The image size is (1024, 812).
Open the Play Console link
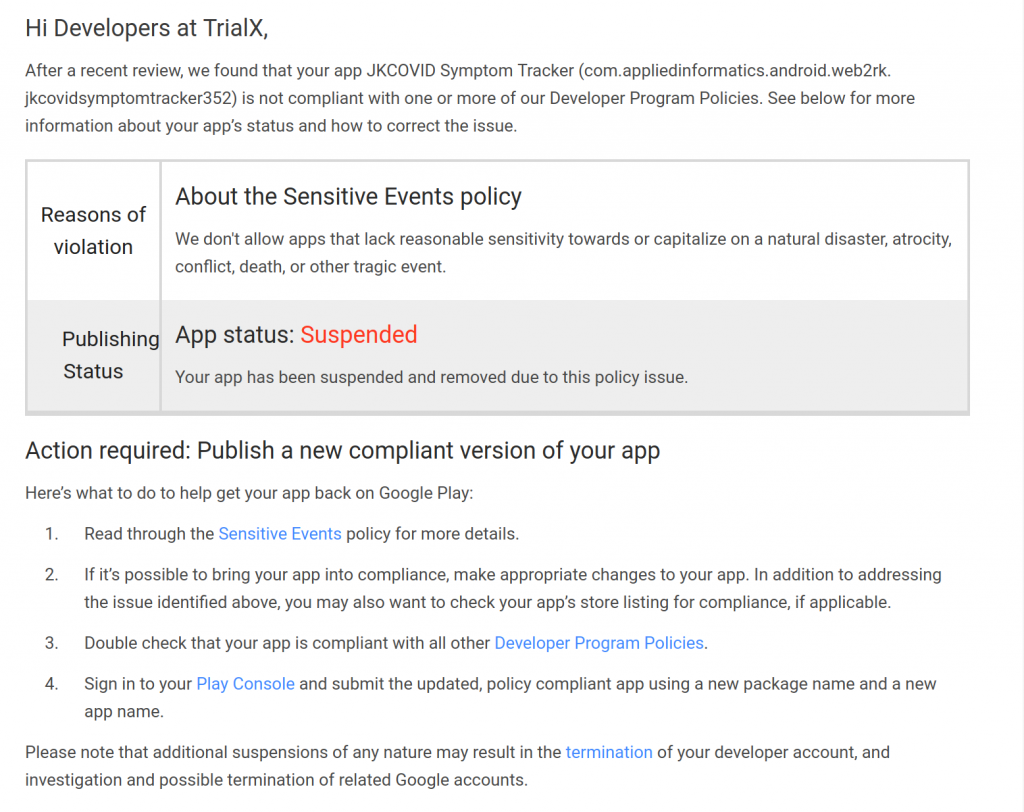click(x=245, y=684)
